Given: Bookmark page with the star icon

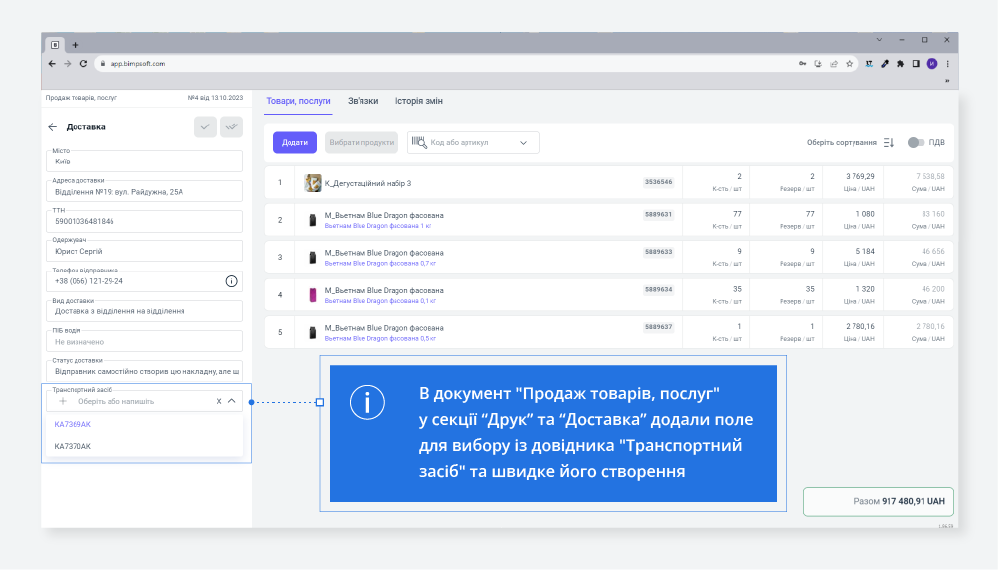Looking at the screenshot, I should [849, 63].
